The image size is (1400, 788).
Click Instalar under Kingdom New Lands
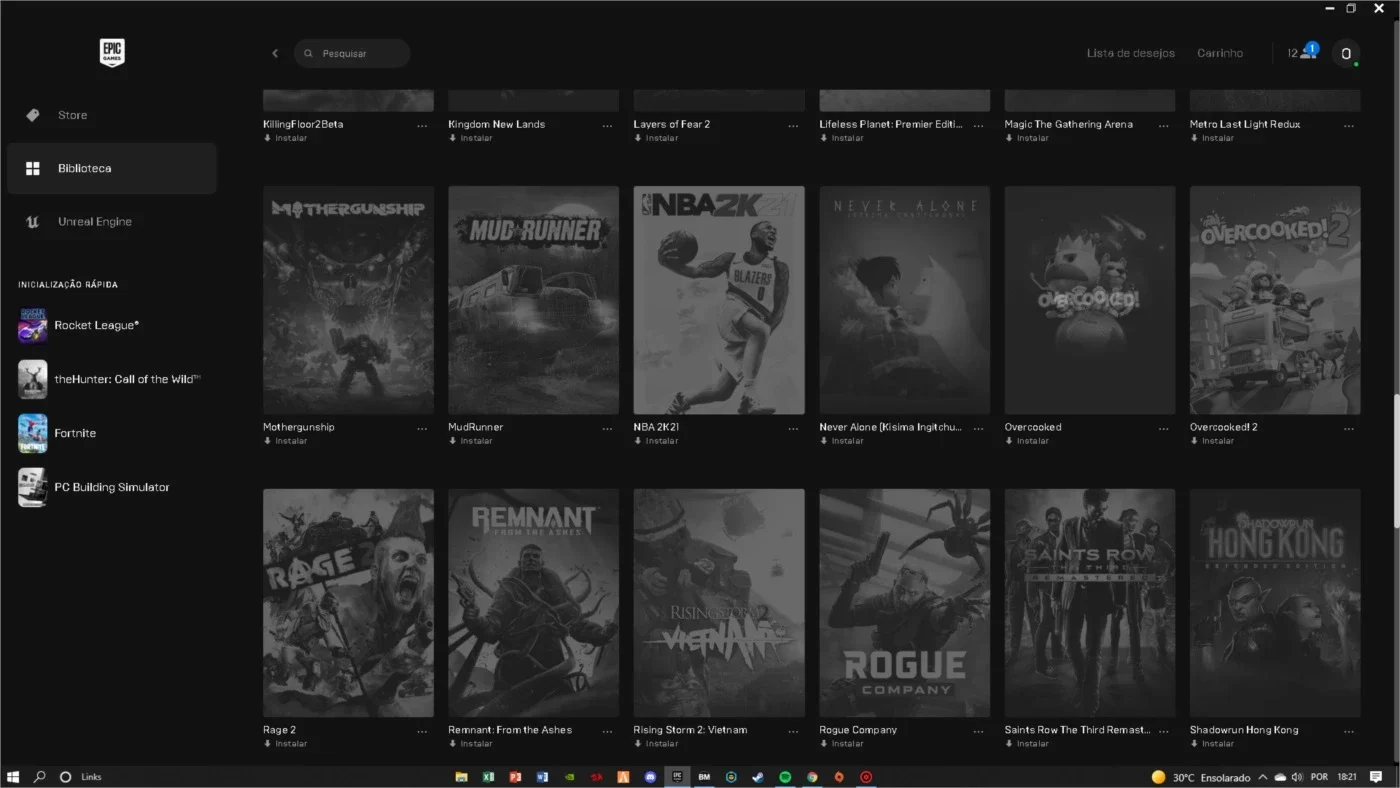coord(471,138)
